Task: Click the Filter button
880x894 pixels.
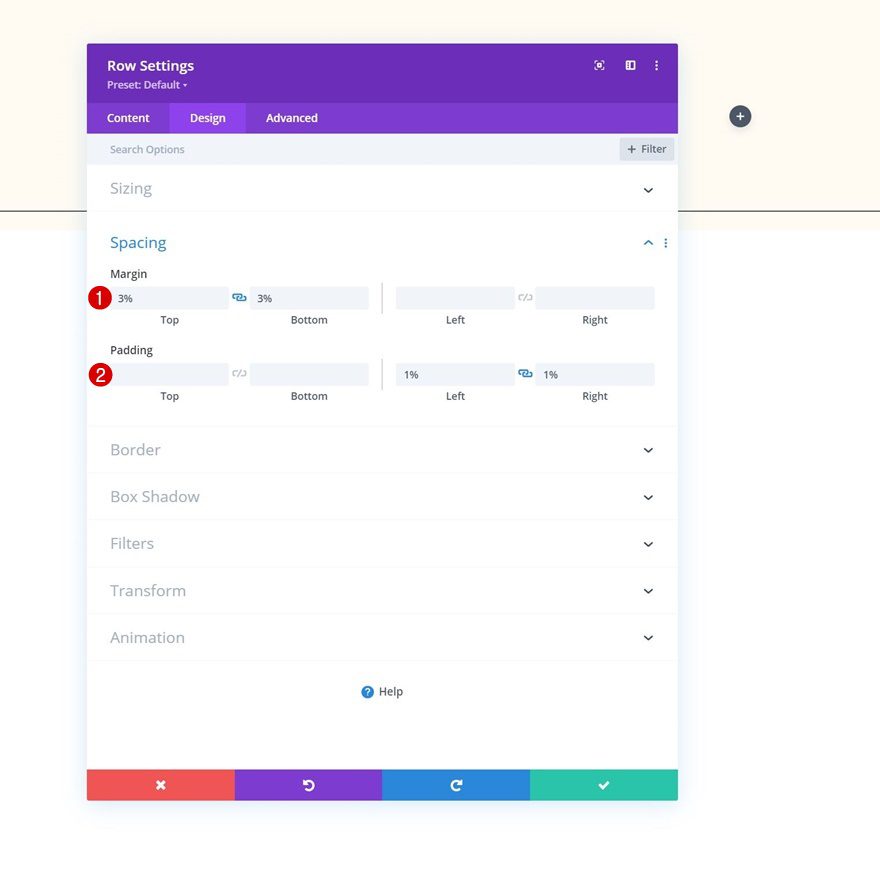Action: [647, 149]
